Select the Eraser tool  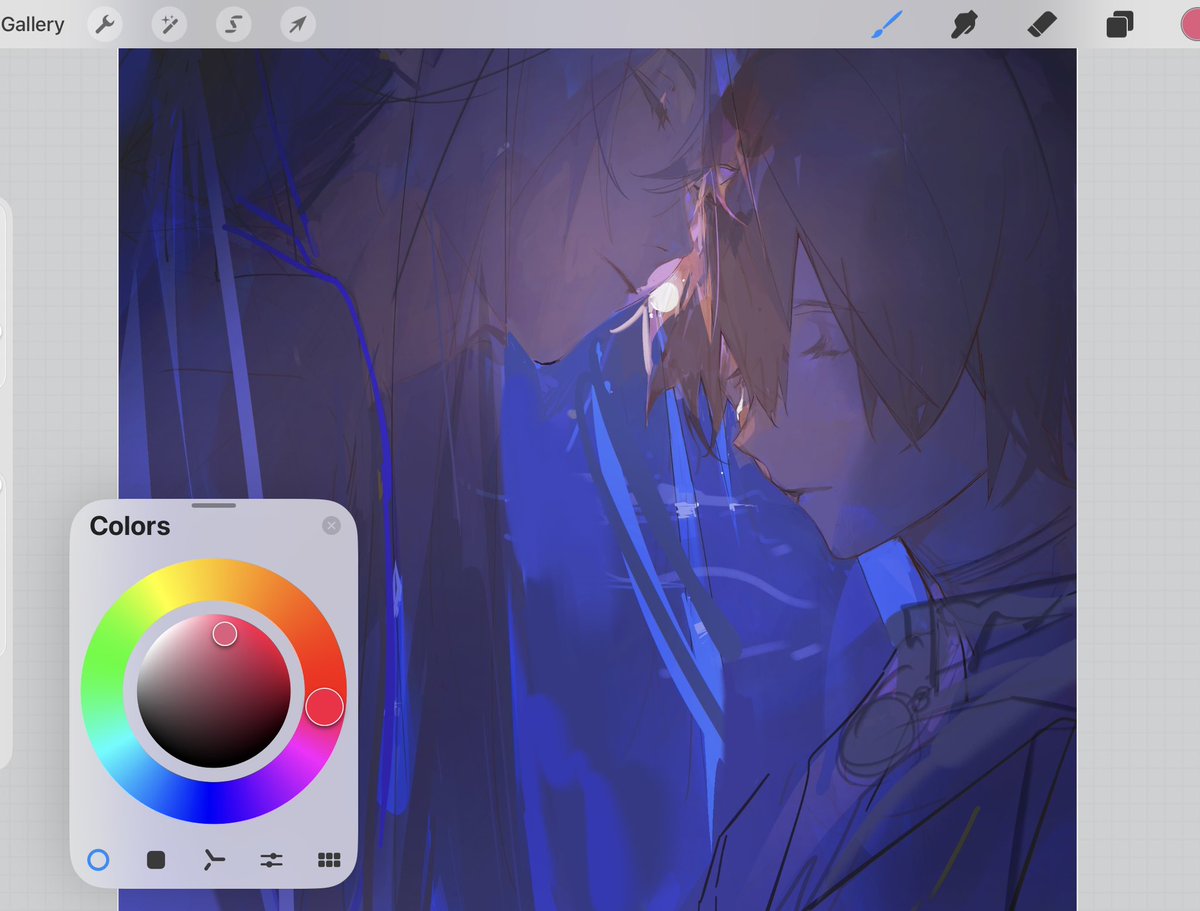point(1041,24)
